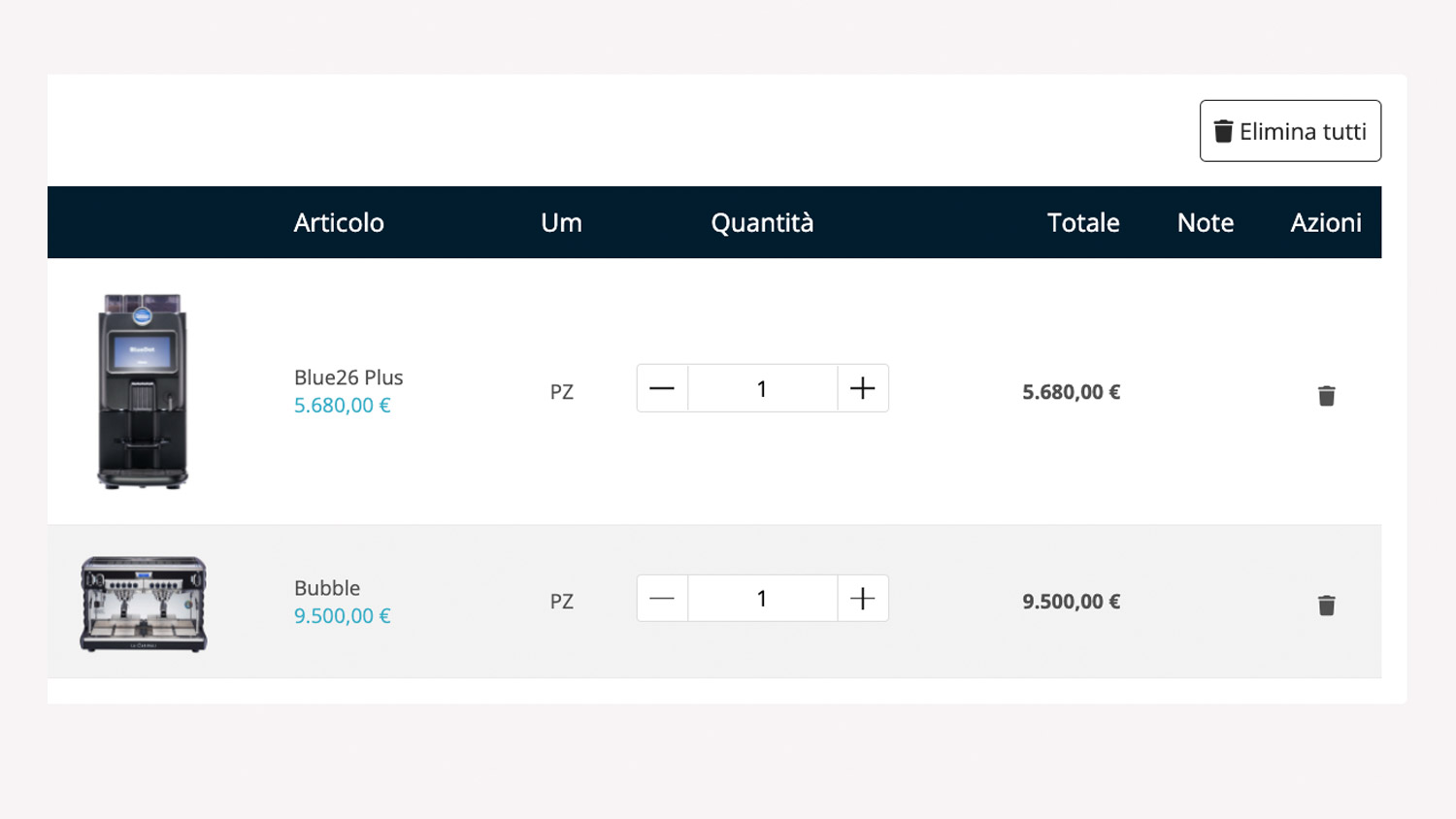Click the Blue26 Plus 5.680,00 € blue price

(x=342, y=406)
